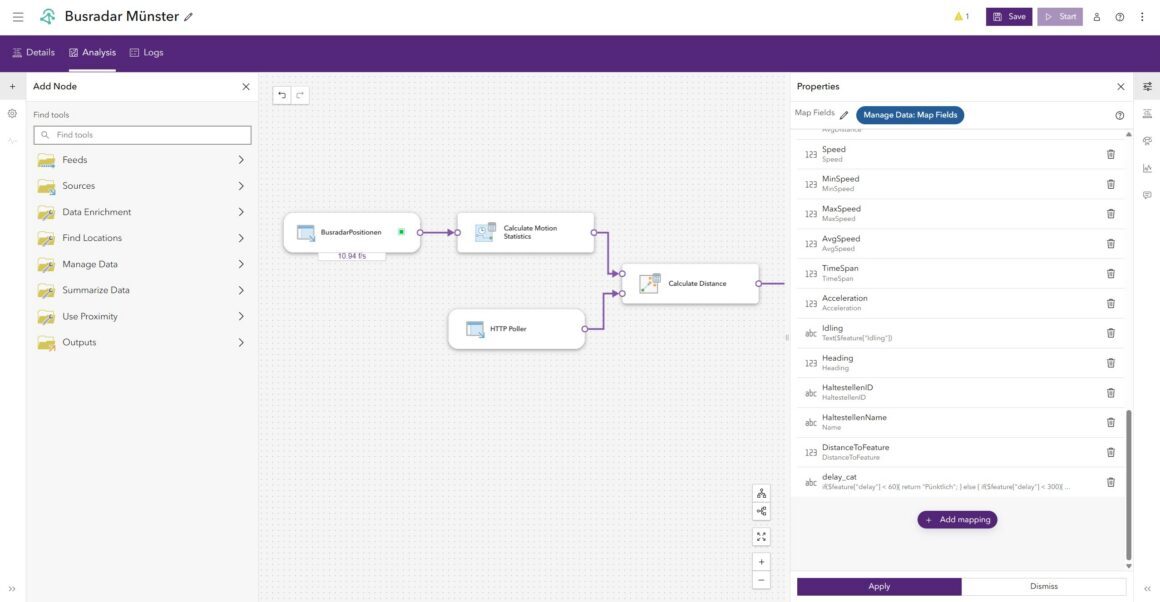
Task: Delete the Speed field mapping
Action: (1110, 154)
